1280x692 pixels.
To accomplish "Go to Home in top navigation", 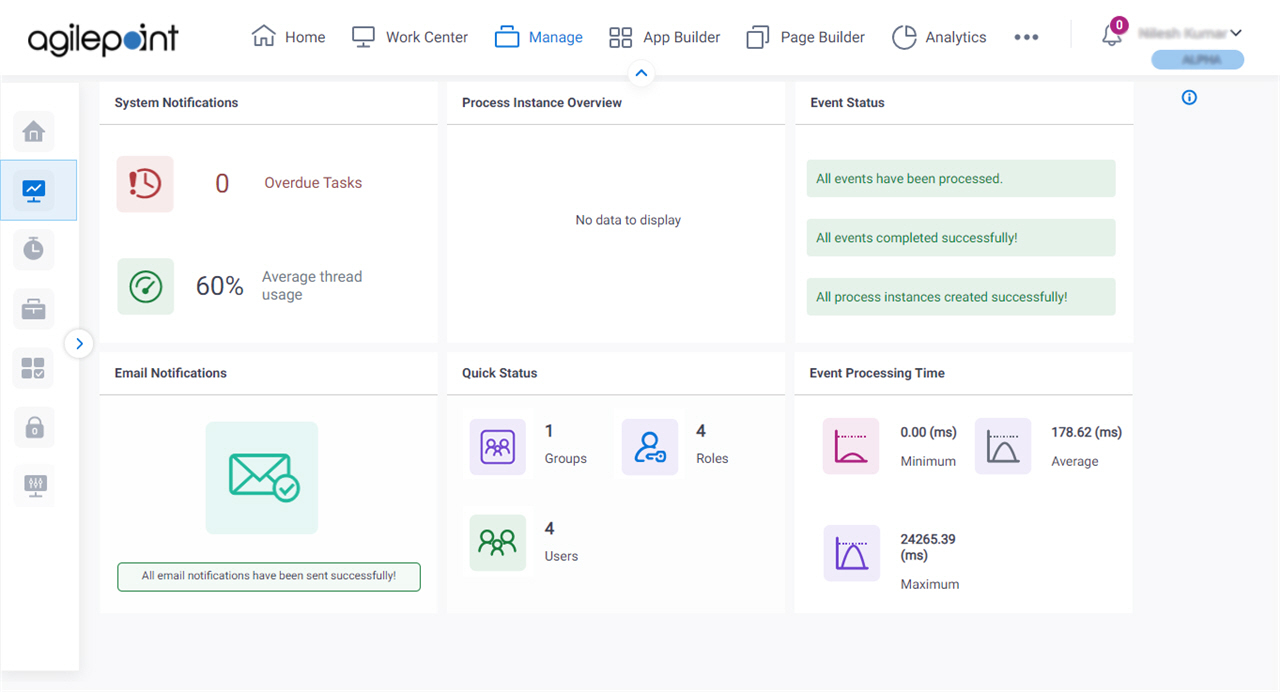I will click(x=289, y=37).
